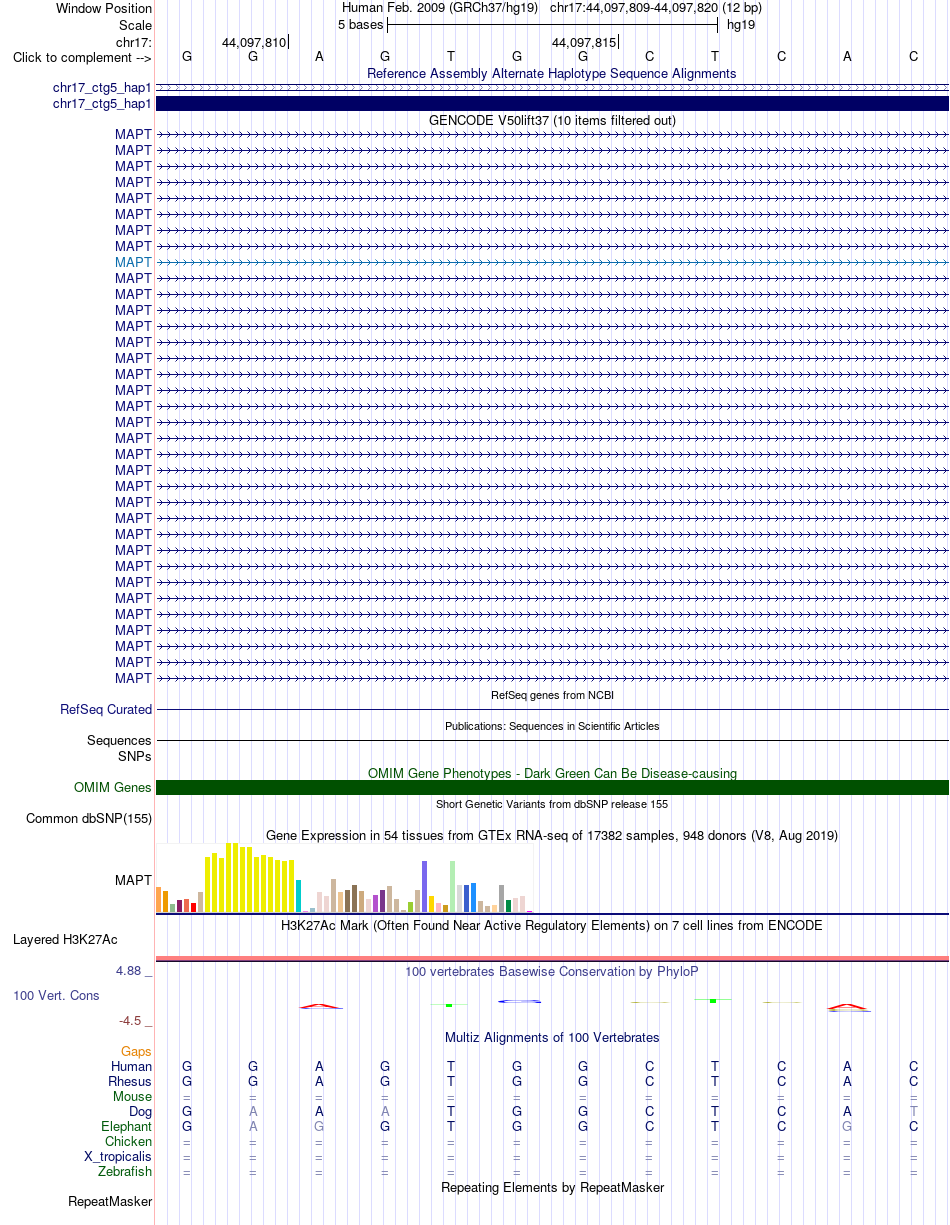Click the 44,097,815 position marker

coord(585,42)
